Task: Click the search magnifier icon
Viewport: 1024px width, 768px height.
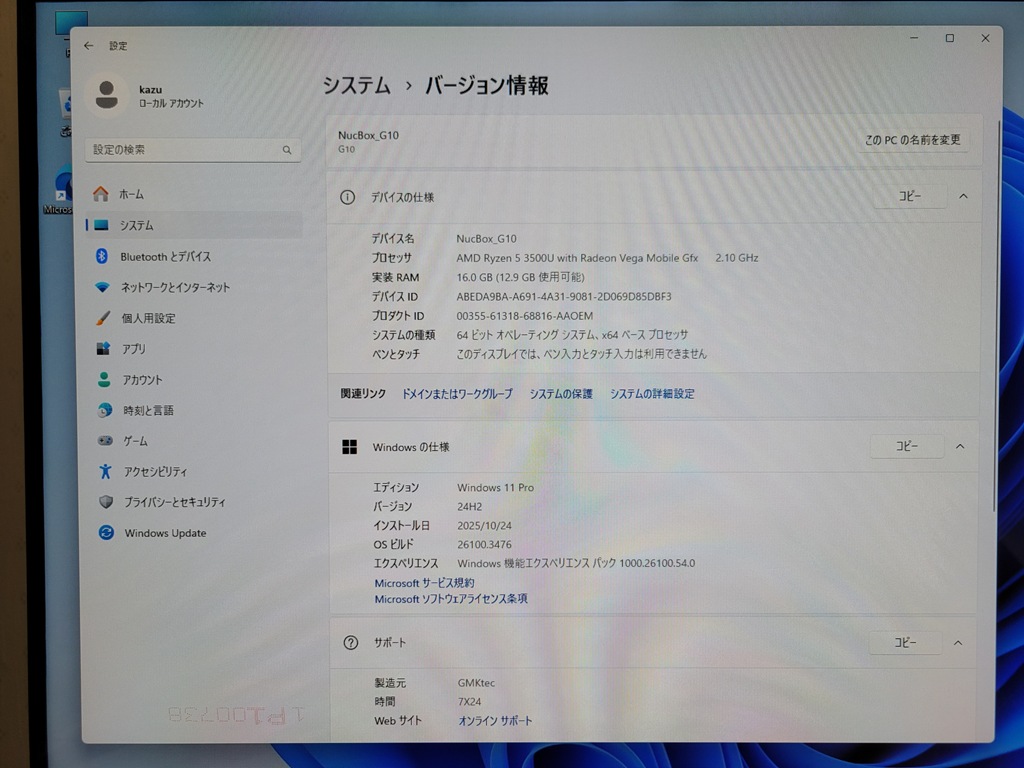Action: [x=286, y=150]
